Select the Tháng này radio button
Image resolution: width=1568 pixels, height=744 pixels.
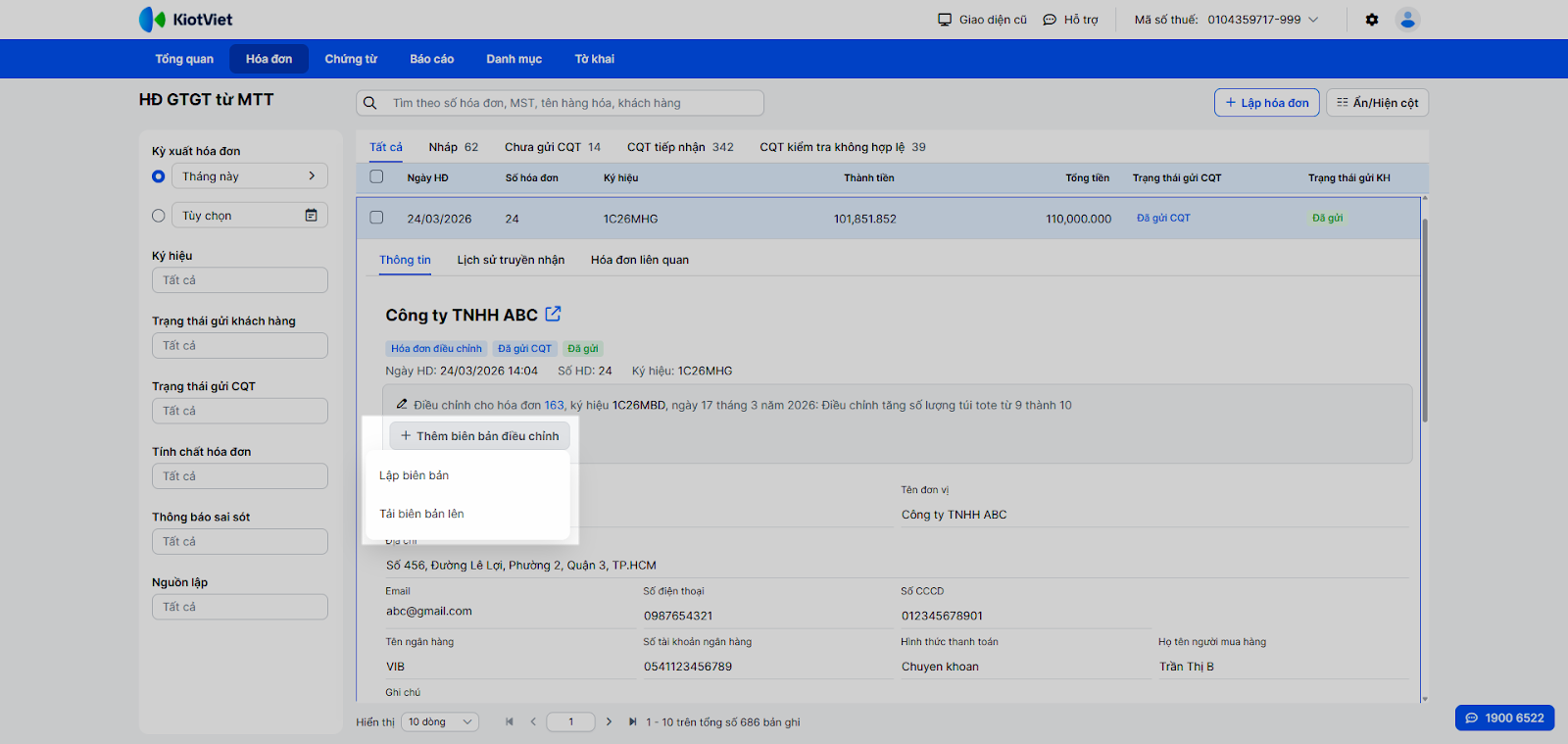pos(159,176)
